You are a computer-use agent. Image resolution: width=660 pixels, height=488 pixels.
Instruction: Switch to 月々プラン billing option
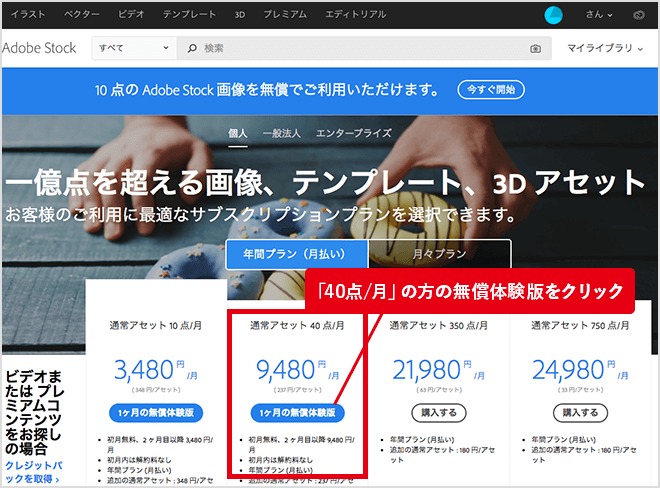pos(439,254)
